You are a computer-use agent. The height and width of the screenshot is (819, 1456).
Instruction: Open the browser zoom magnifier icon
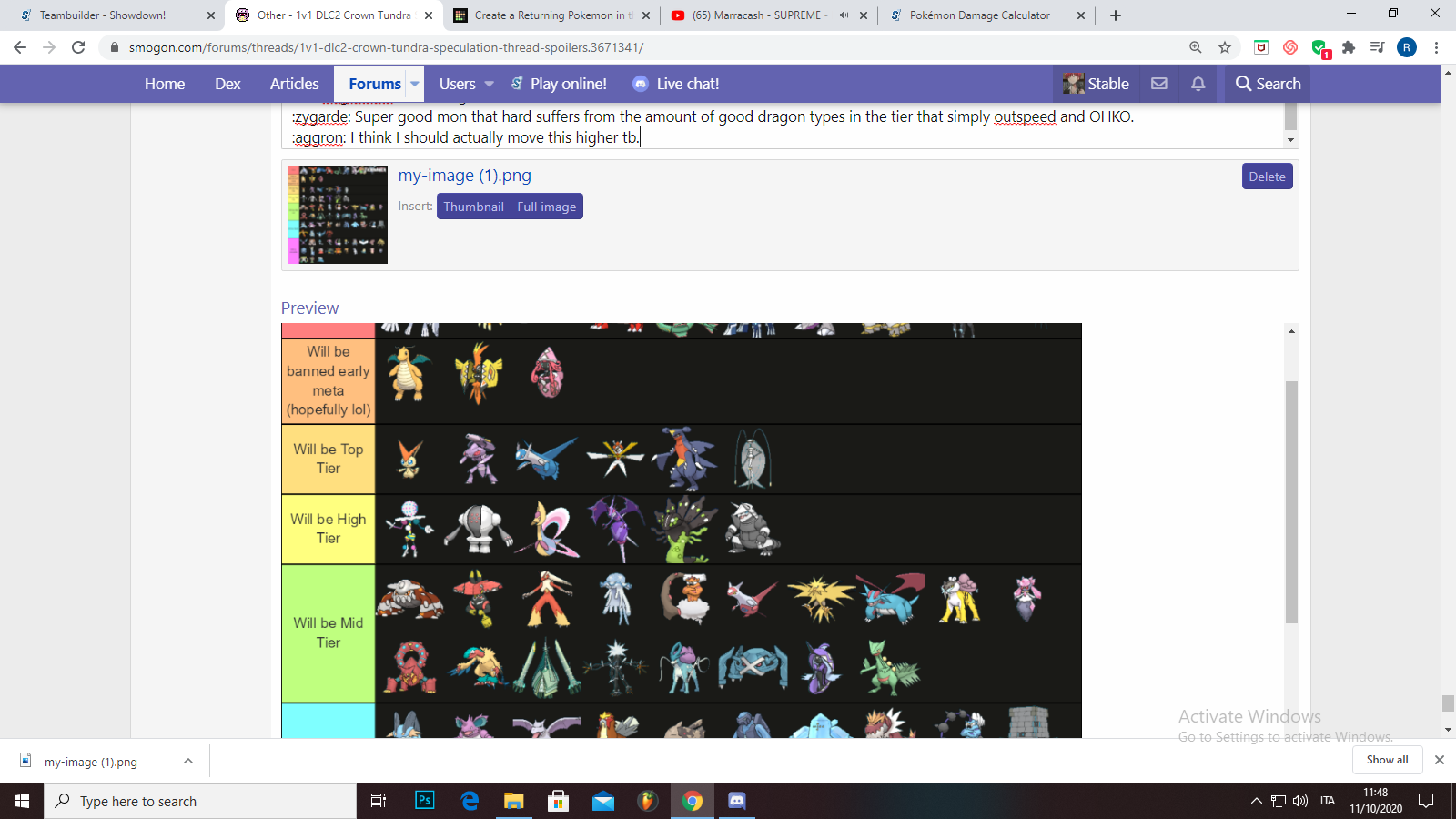tap(1196, 47)
